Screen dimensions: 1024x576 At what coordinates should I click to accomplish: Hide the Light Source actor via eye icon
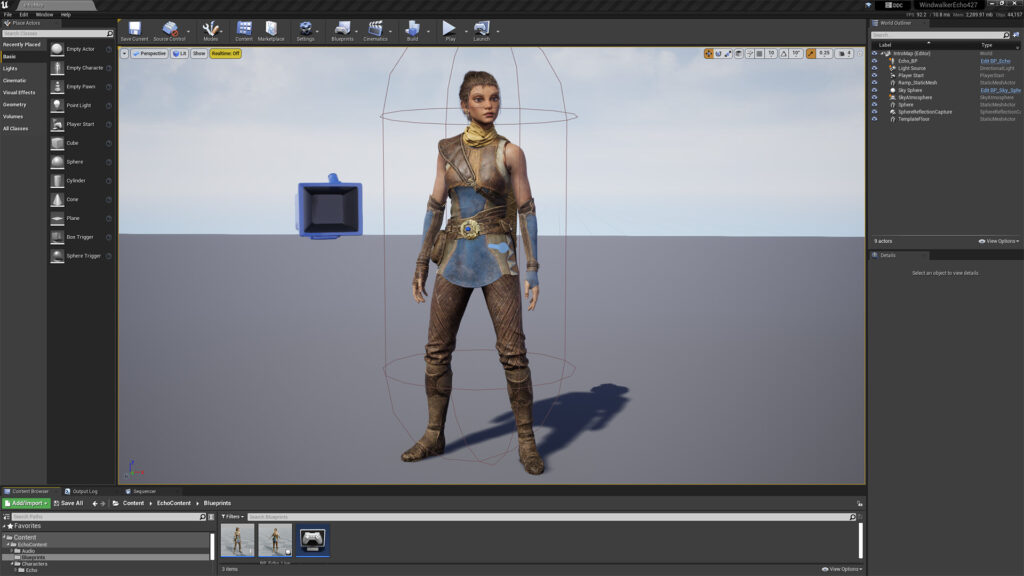coord(874,68)
